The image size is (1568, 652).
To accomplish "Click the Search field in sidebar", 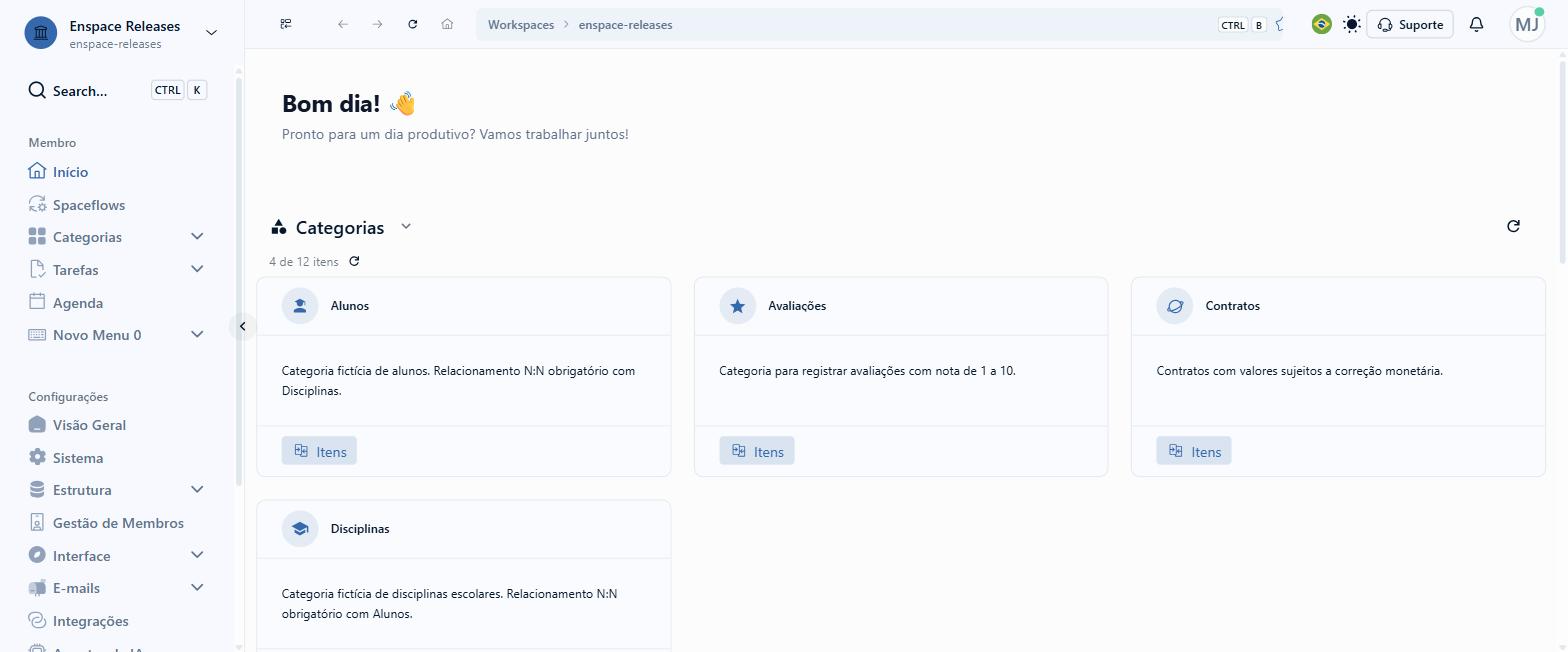I will 118,90.
